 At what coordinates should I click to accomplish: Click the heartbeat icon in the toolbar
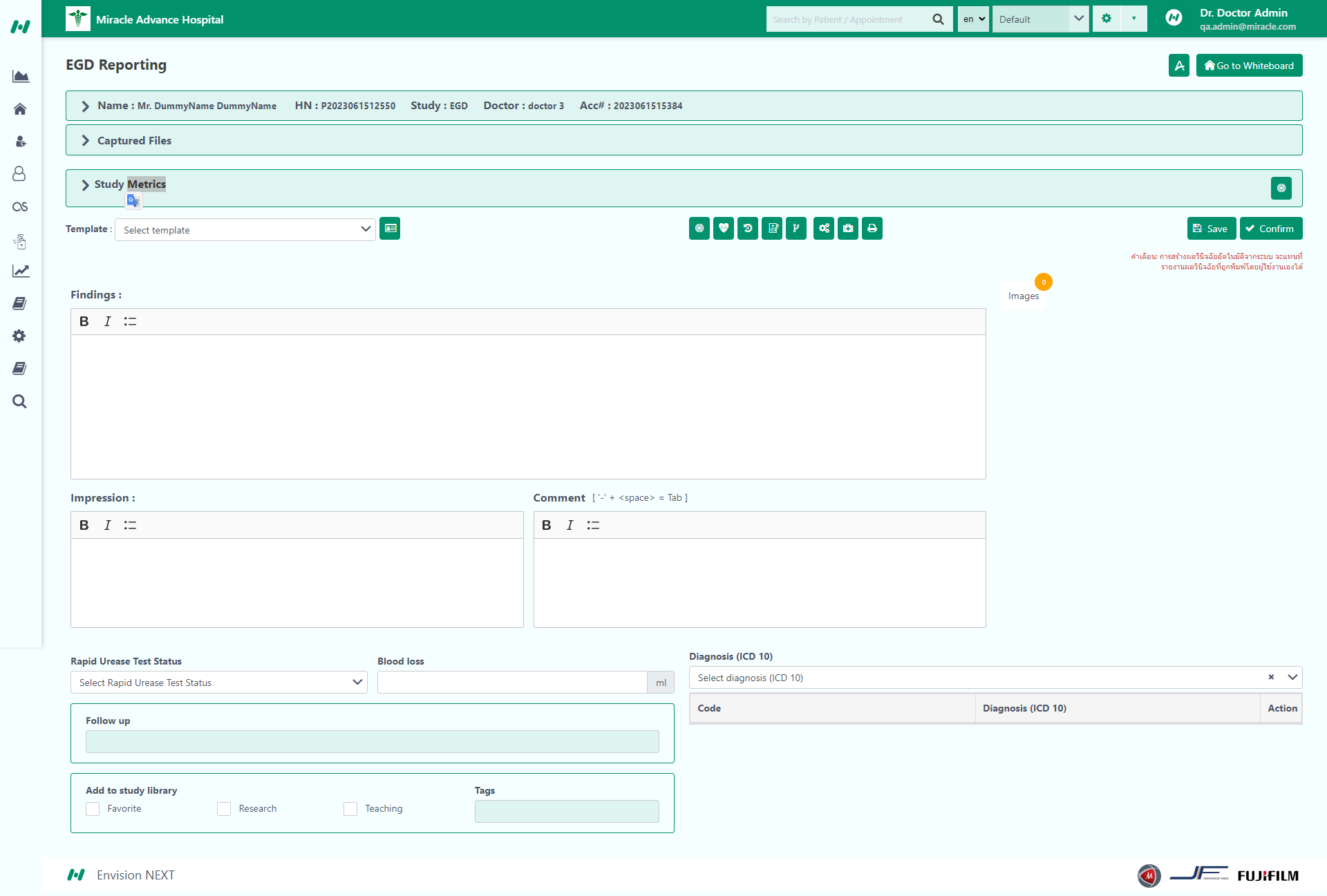(723, 229)
